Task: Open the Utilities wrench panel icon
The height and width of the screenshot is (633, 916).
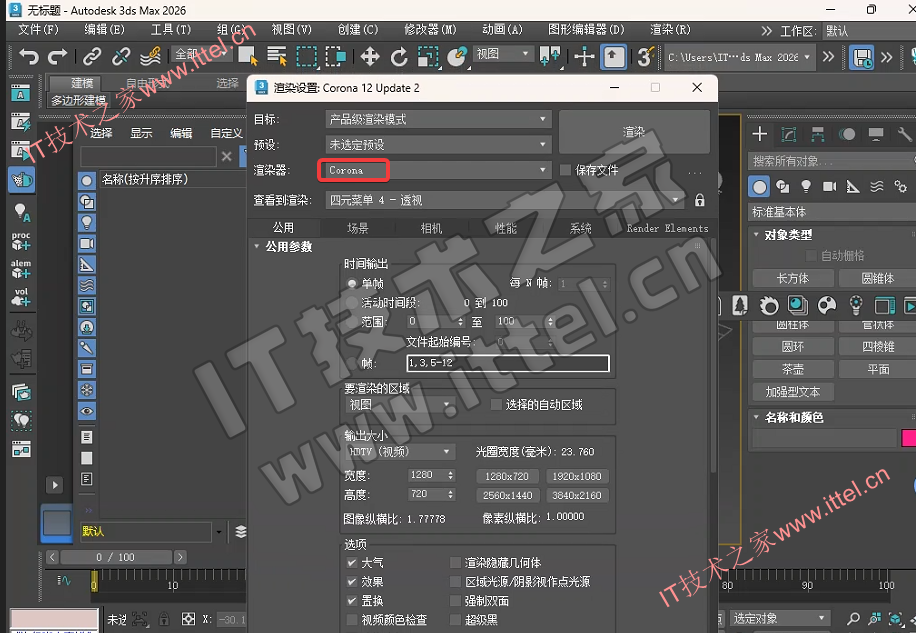Action: (904, 134)
